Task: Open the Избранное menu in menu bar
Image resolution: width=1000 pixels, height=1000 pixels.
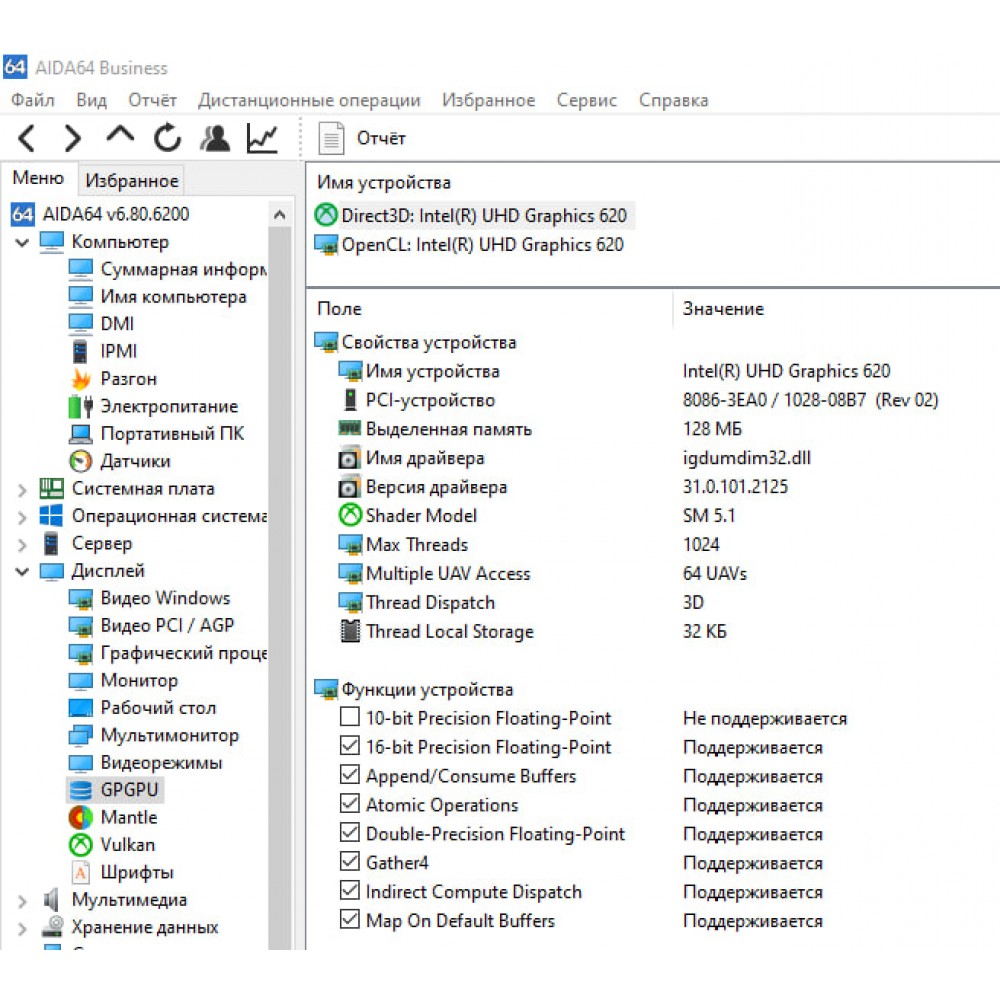Action: point(489,100)
